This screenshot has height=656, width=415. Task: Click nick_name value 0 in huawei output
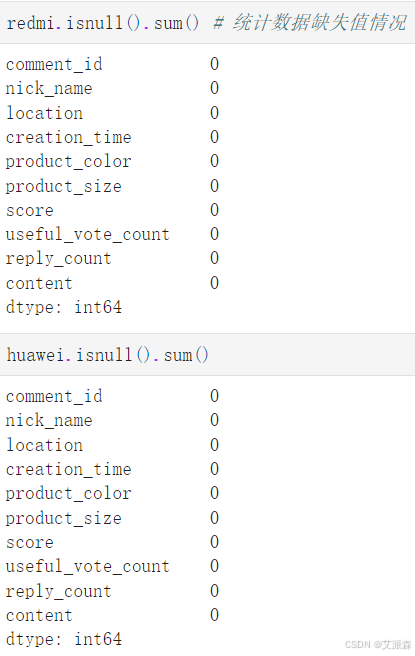coord(214,420)
